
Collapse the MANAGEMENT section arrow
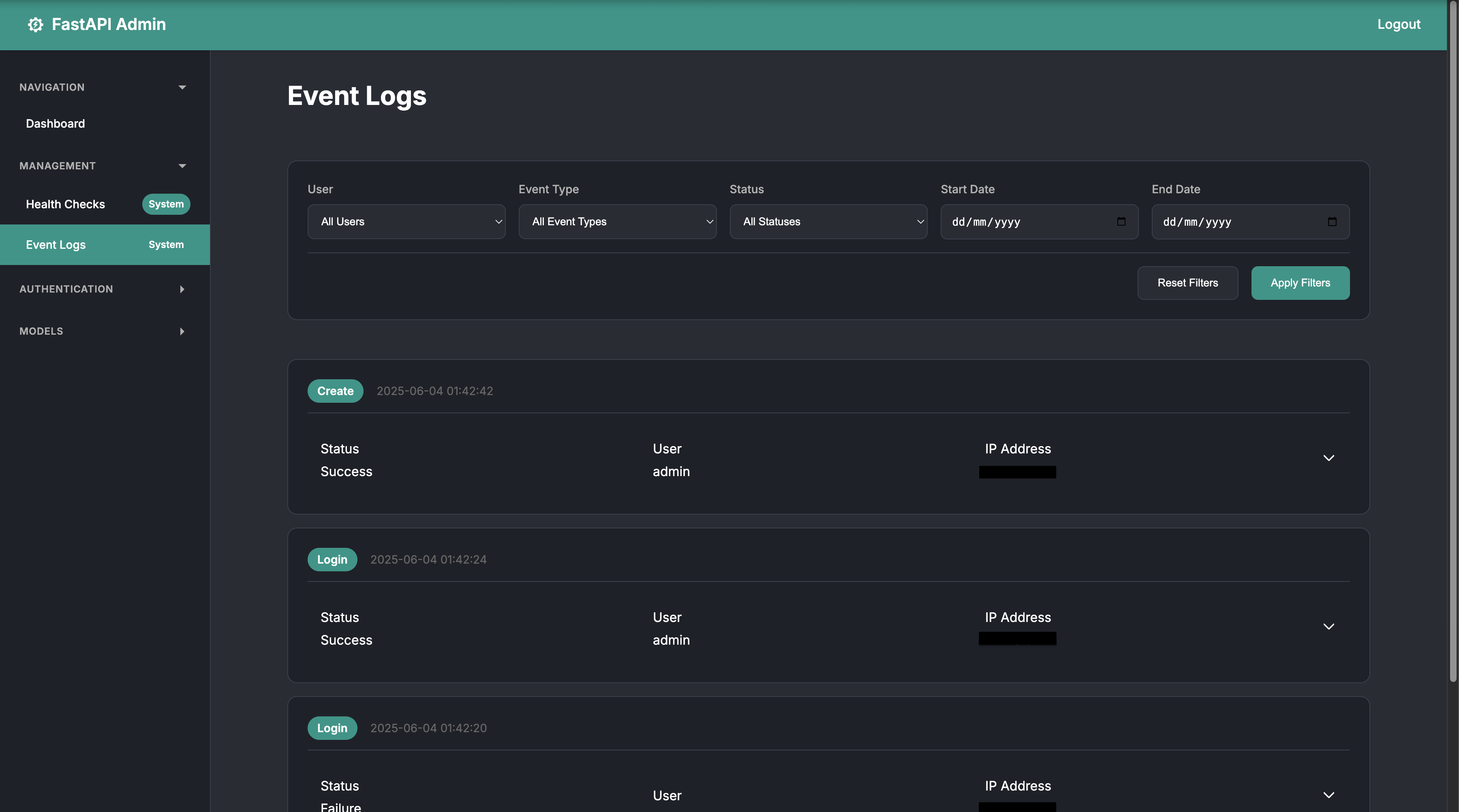[x=182, y=166]
